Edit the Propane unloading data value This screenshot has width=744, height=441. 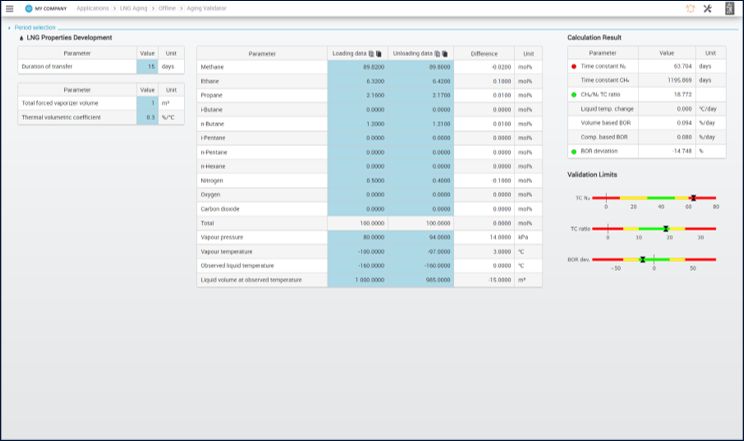pos(421,95)
